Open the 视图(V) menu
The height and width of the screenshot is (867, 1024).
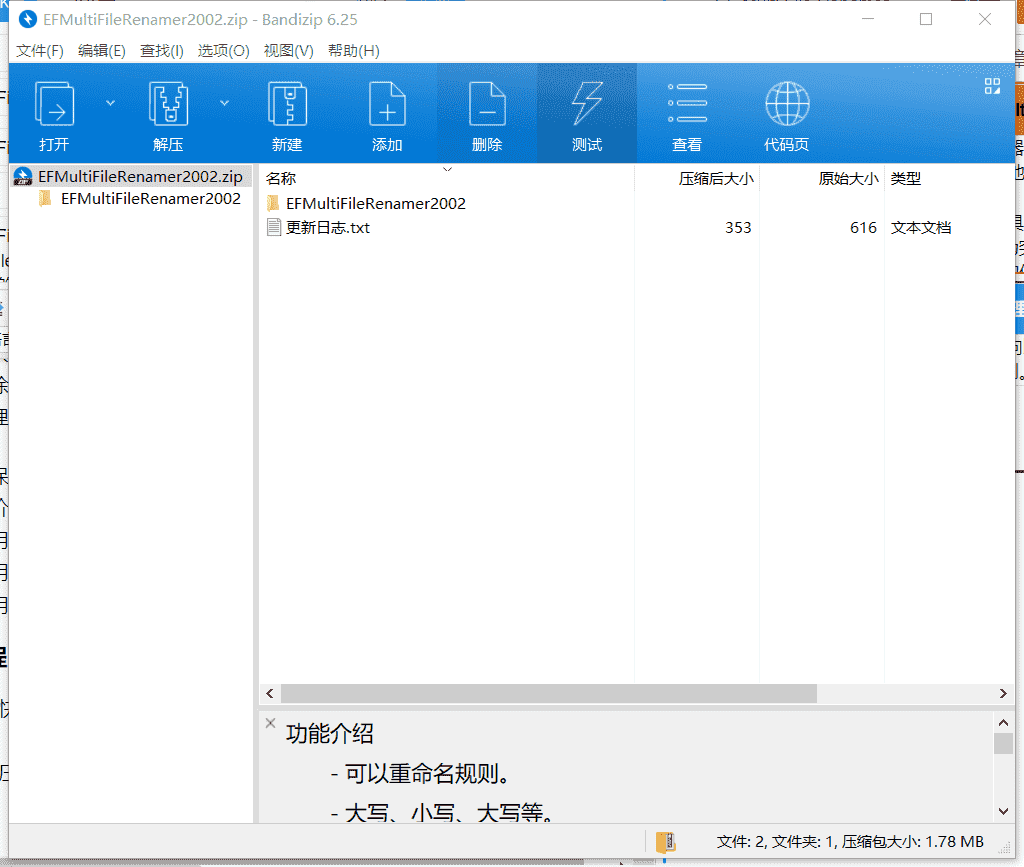[x=288, y=51]
